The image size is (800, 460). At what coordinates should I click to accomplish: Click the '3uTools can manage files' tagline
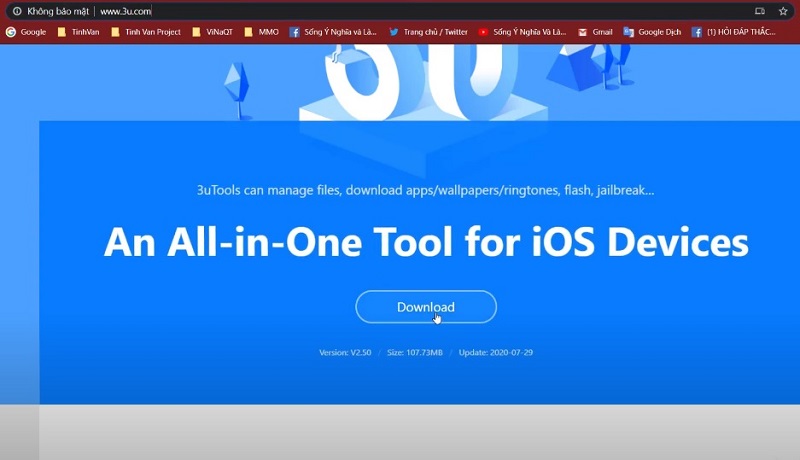426,190
